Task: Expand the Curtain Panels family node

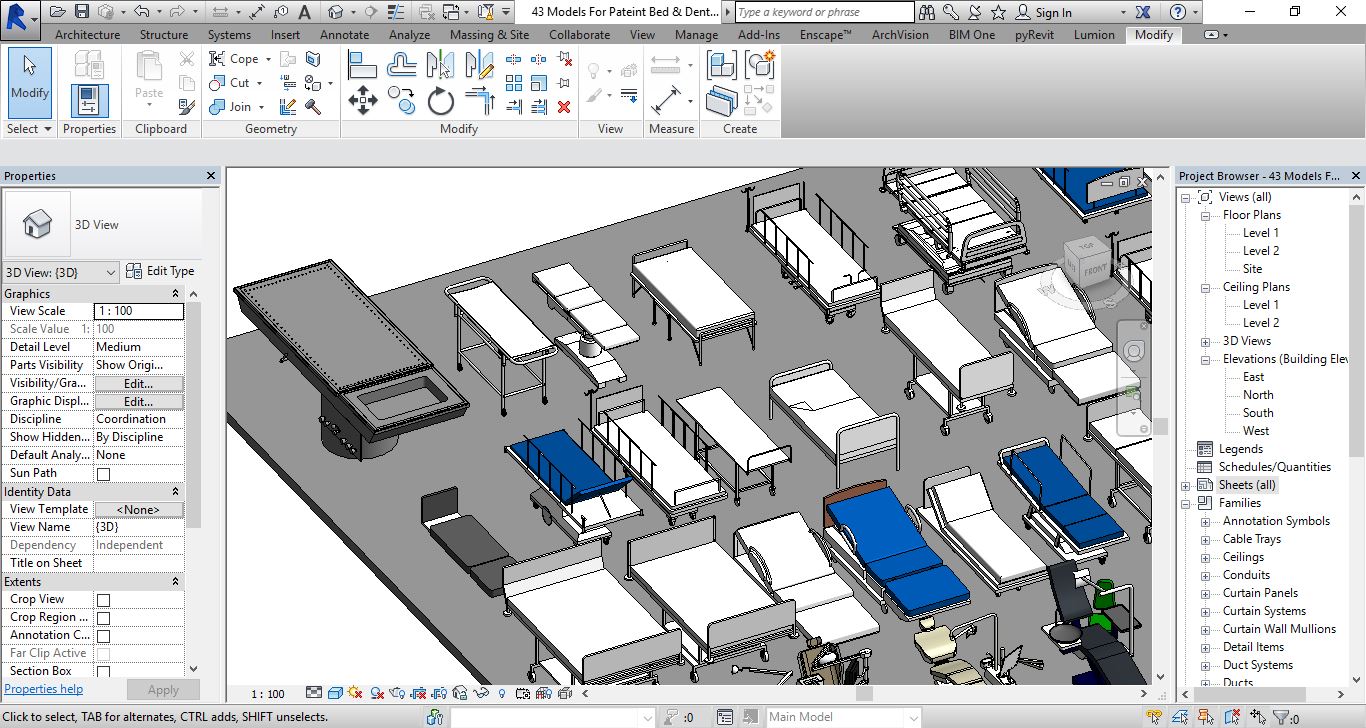Action: coord(1205,593)
